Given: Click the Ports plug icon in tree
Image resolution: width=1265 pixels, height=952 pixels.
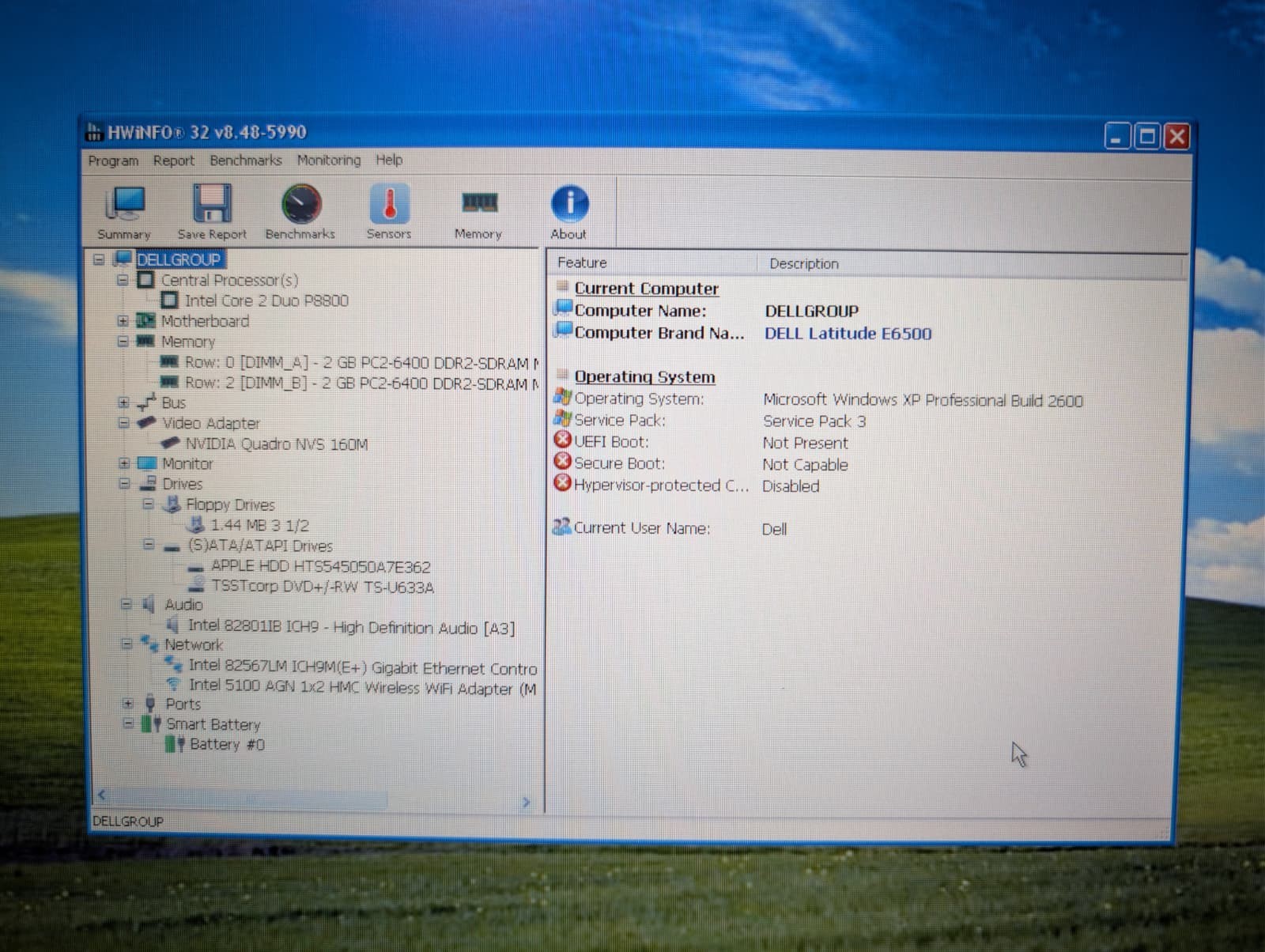Looking at the screenshot, I should click(150, 703).
